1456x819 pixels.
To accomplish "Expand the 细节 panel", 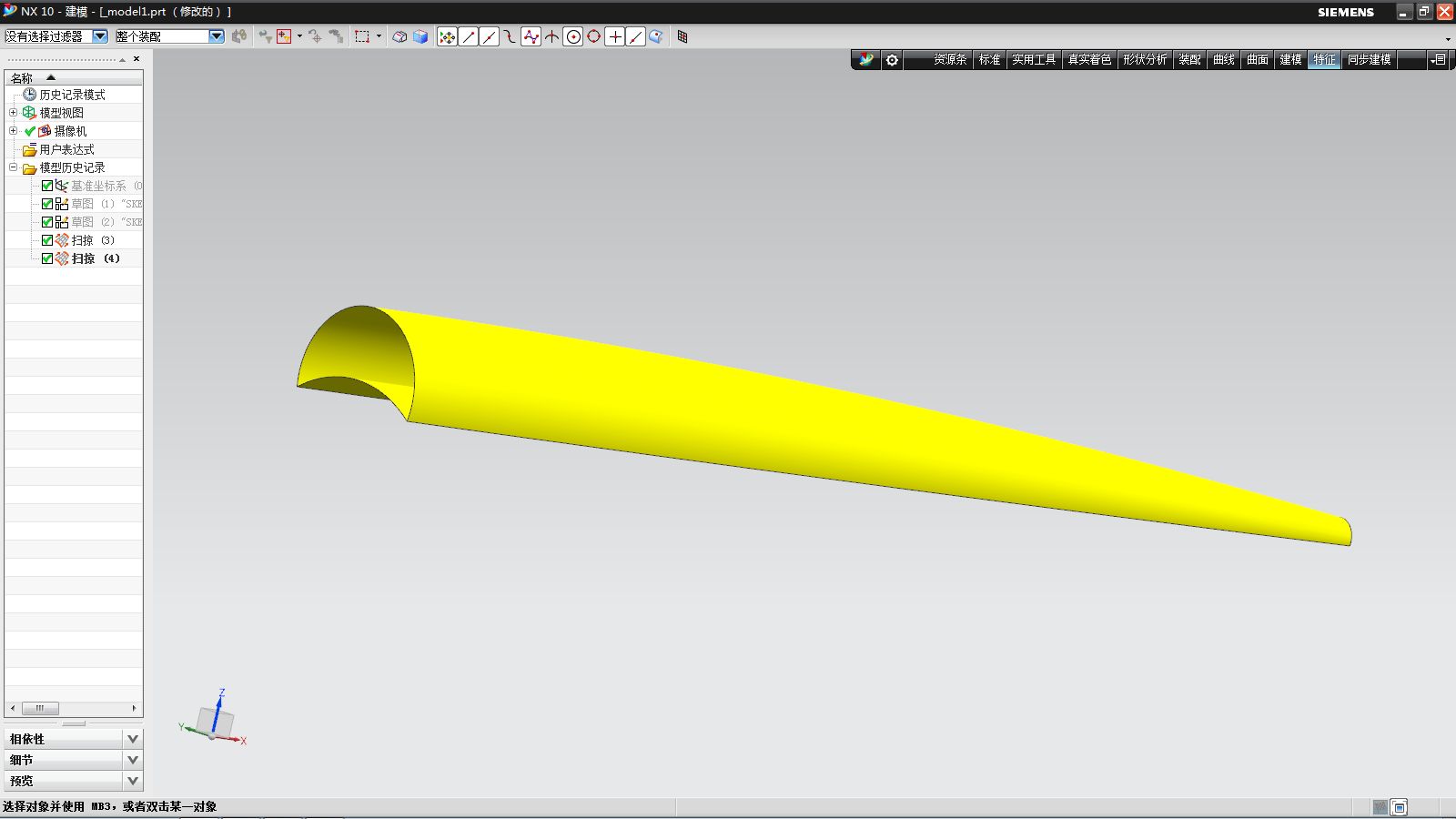I will (133, 760).
